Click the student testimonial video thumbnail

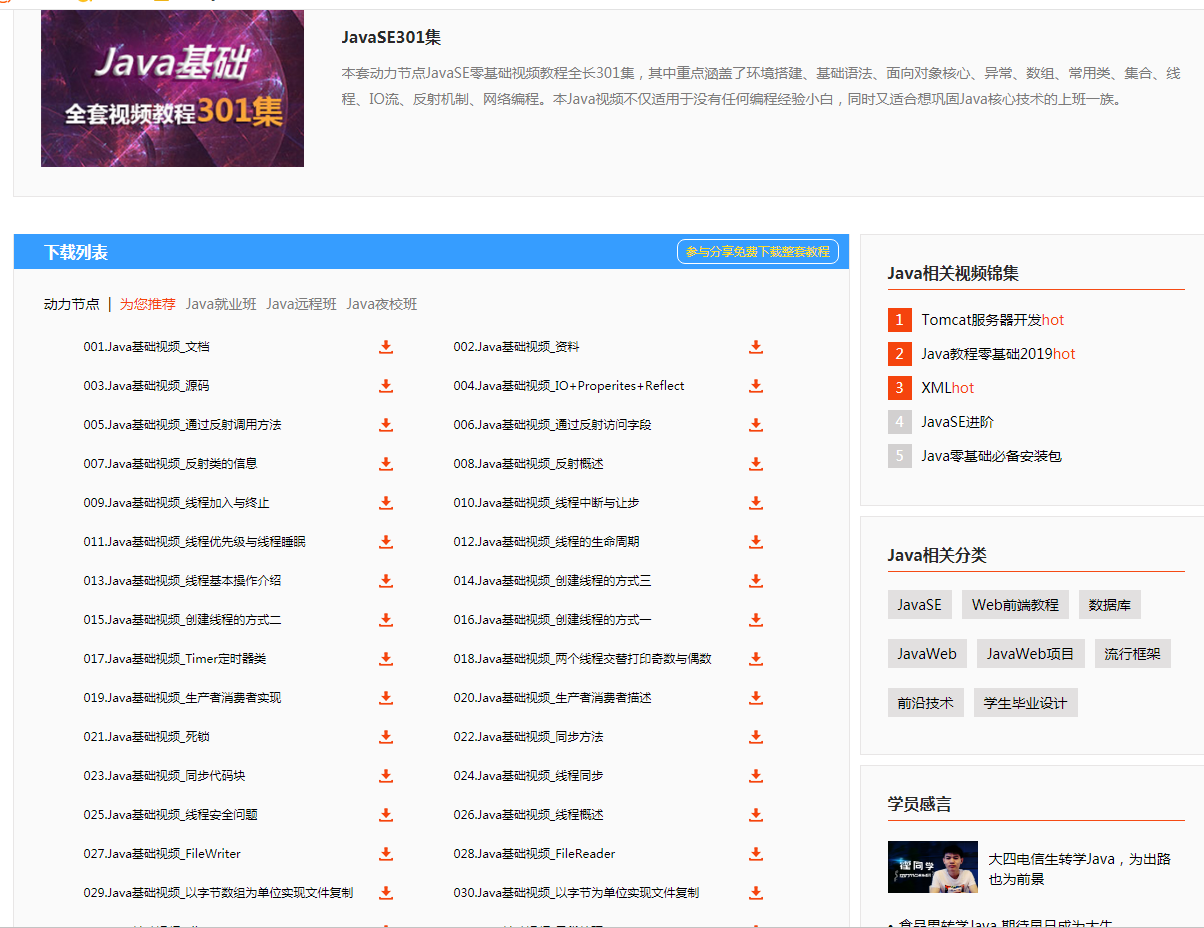tap(932, 867)
